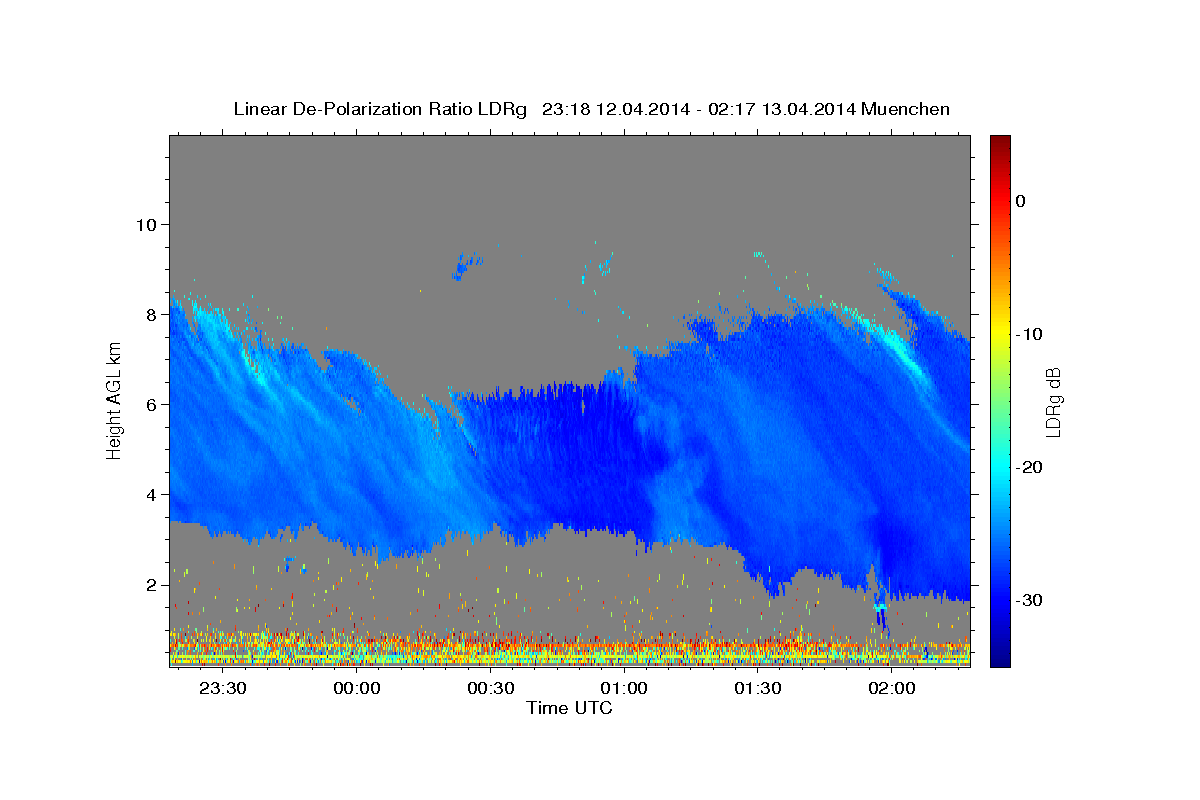Click the plot title starting 'Linear De-Polarization Ratio LDRg'
1200x800 pixels.
pyautogui.click(x=591, y=109)
